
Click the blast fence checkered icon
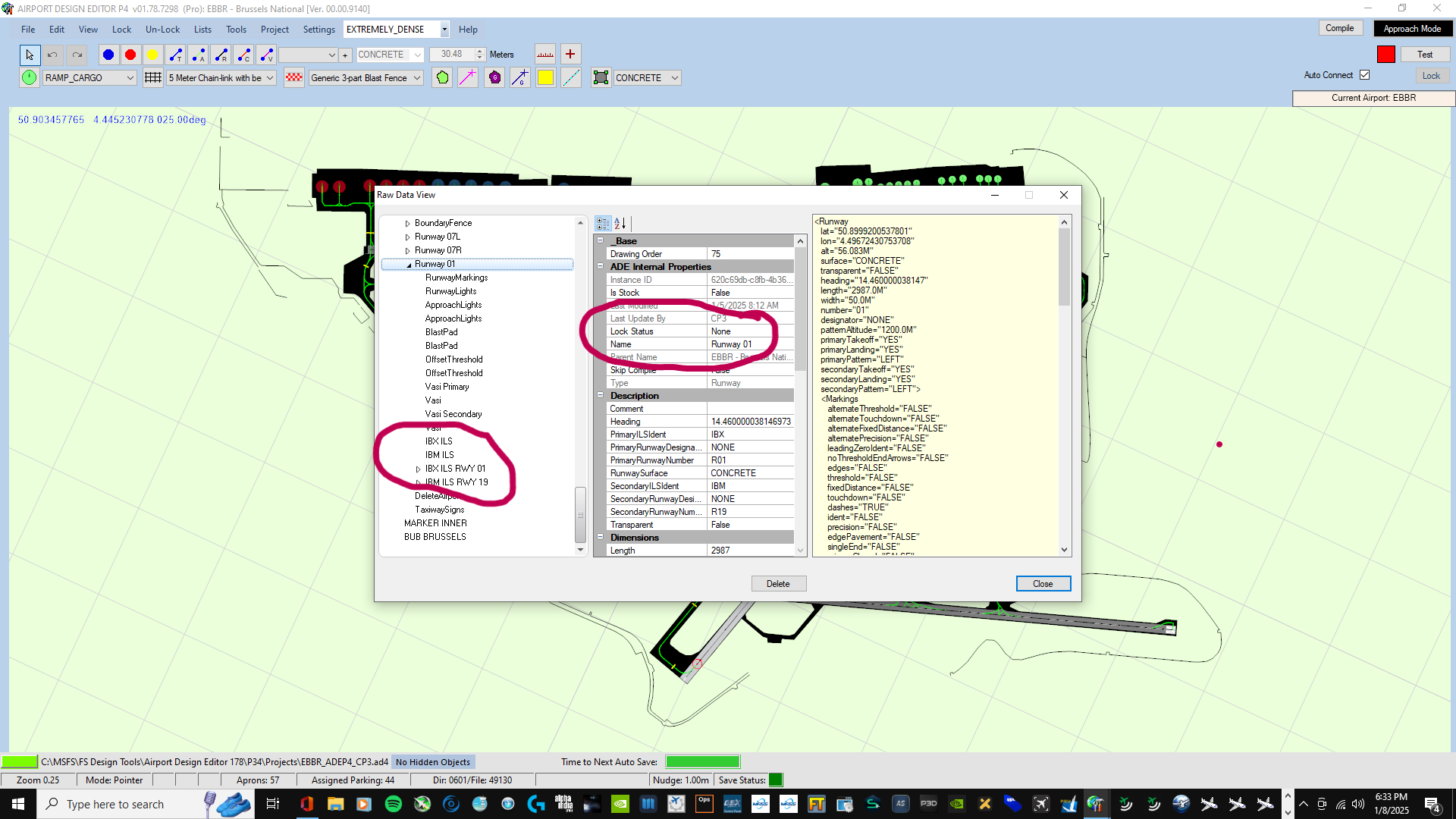click(294, 77)
